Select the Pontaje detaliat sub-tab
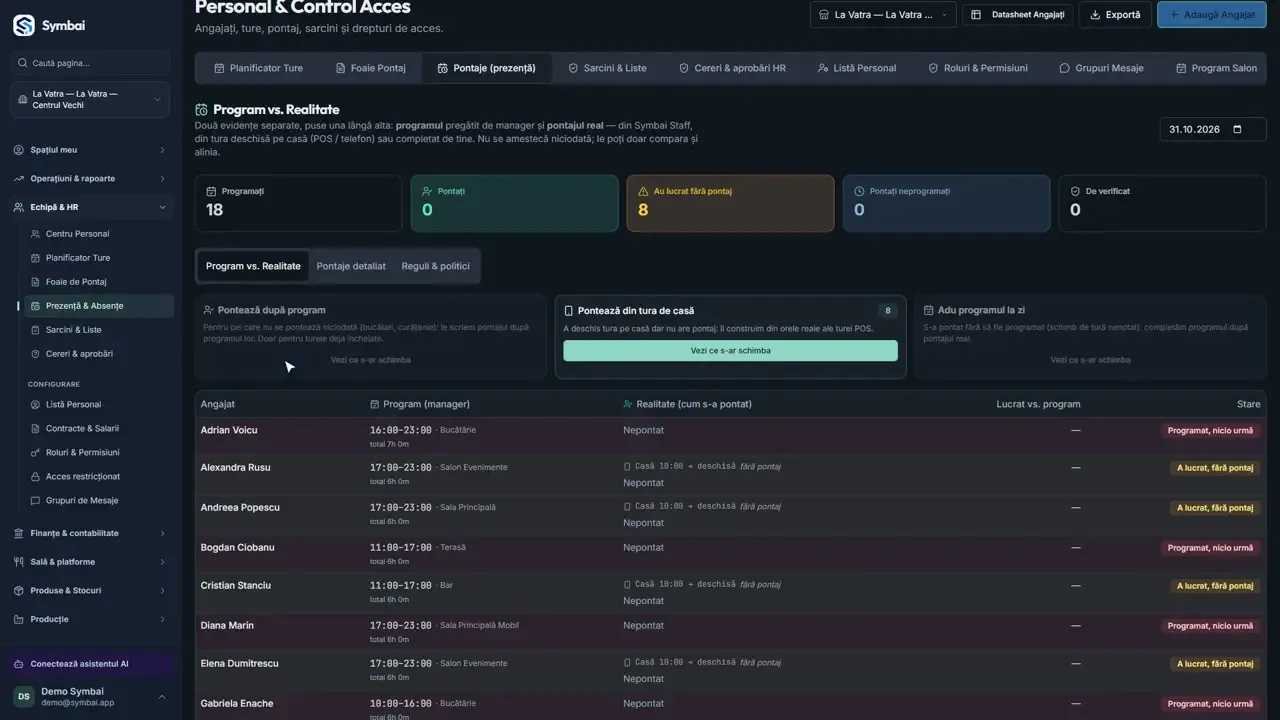This screenshot has height=720, width=1280. click(x=351, y=266)
